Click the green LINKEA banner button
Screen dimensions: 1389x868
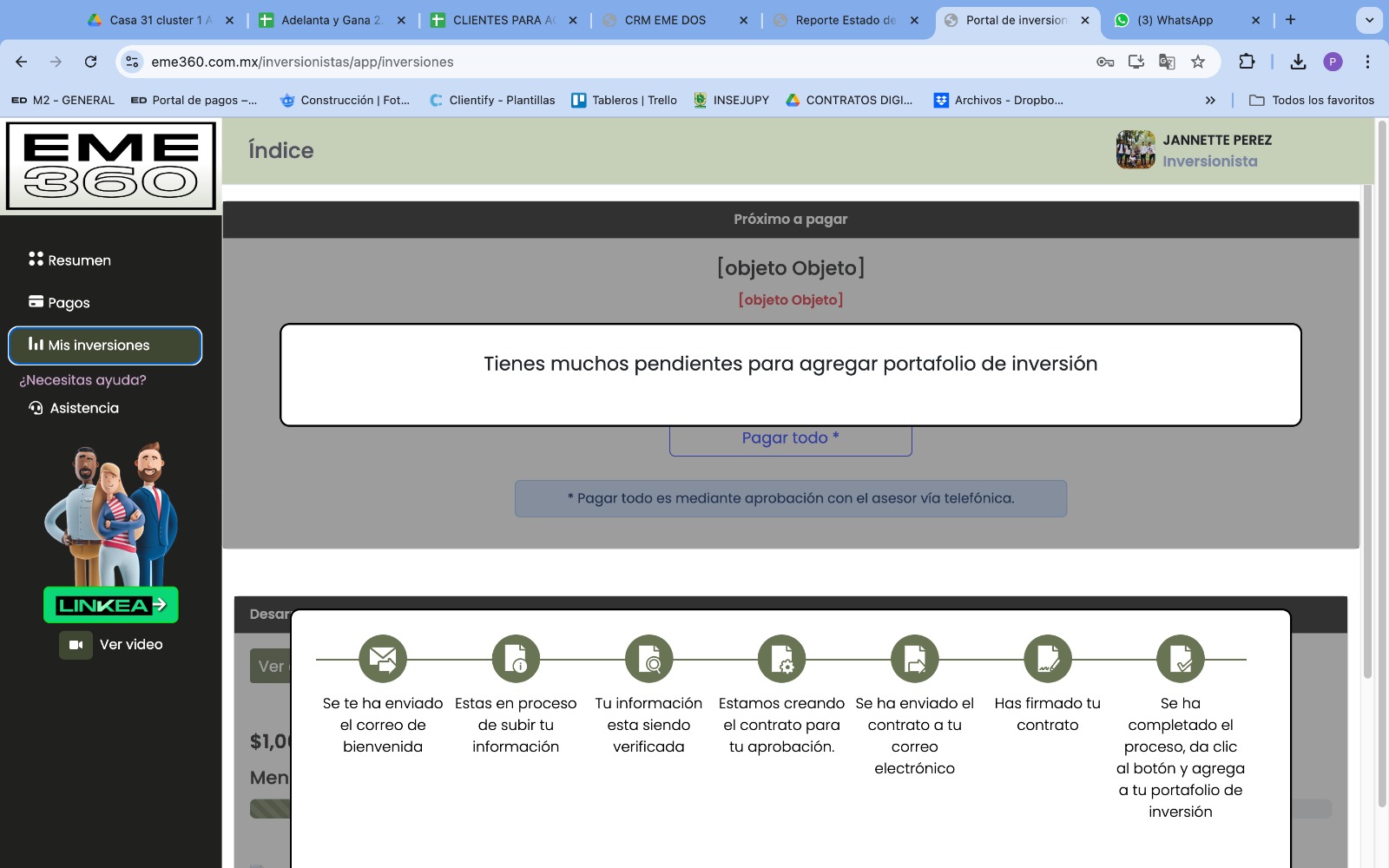[111, 605]
